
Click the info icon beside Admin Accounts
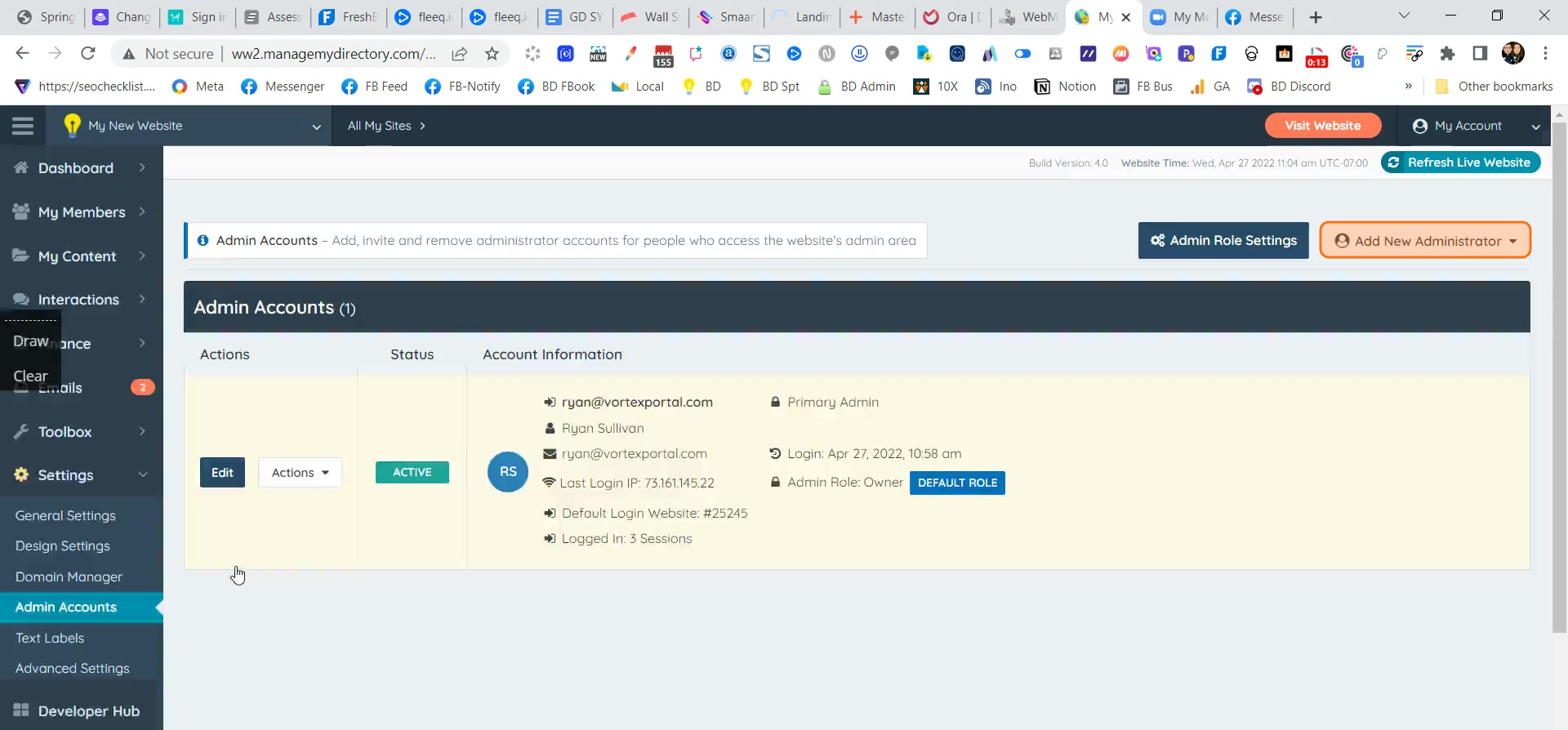pyautogui.click(x=203, y=240)
